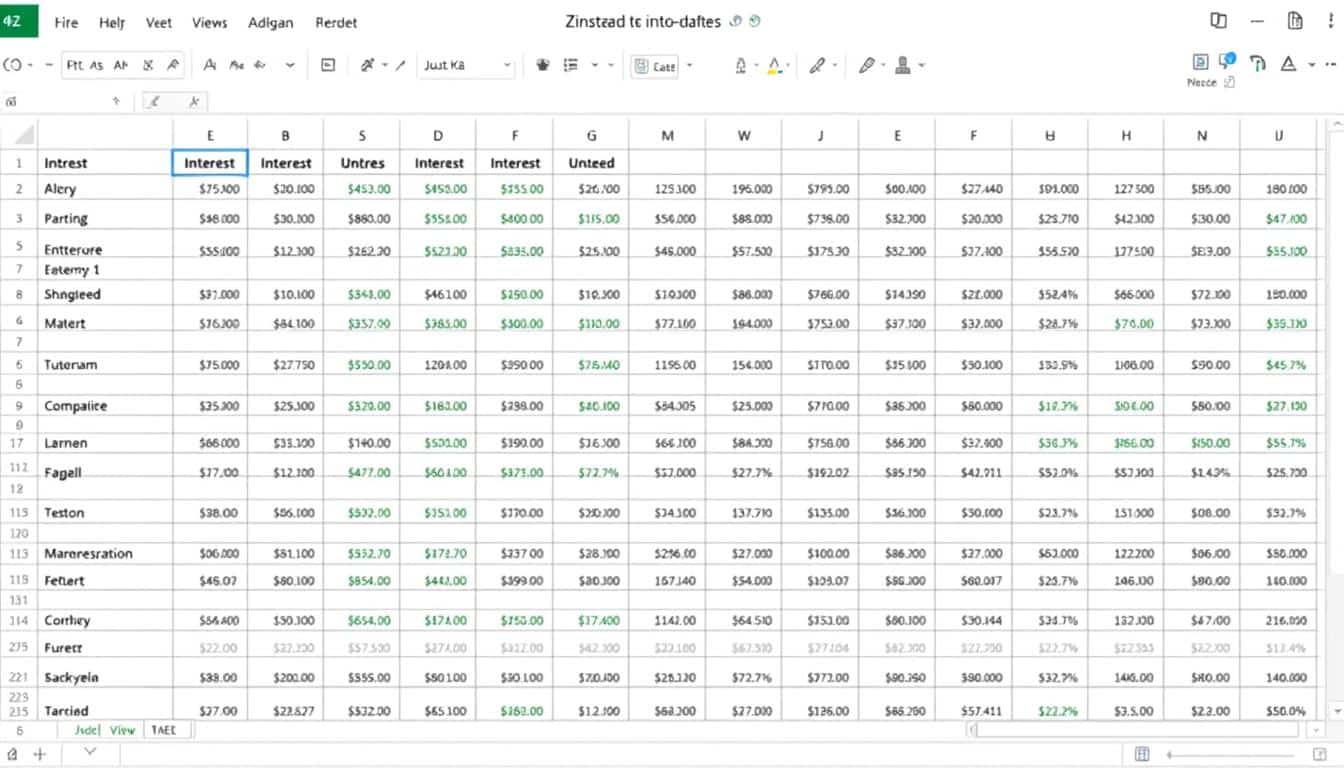Click the split window icon in title bar
The width and height of the screenshot is (1344, 768).
[1218, 21]
